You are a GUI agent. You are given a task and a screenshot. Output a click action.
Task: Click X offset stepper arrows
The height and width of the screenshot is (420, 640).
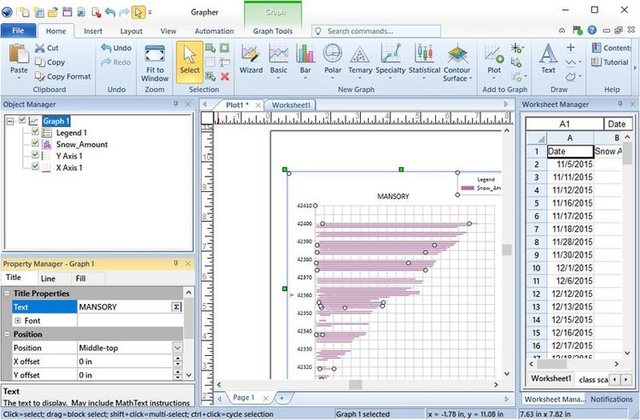tap(178, 362)
